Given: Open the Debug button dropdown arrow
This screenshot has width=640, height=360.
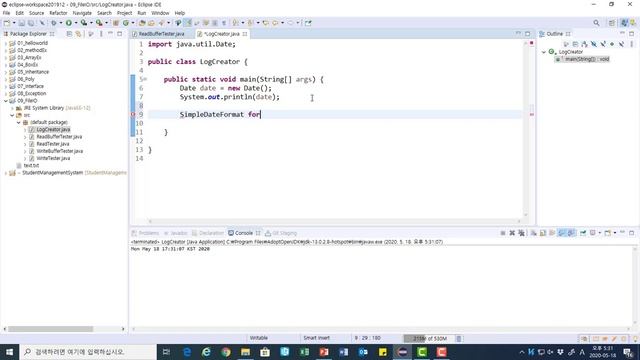Looking at the screenshot, I should [x=60, y=23].
